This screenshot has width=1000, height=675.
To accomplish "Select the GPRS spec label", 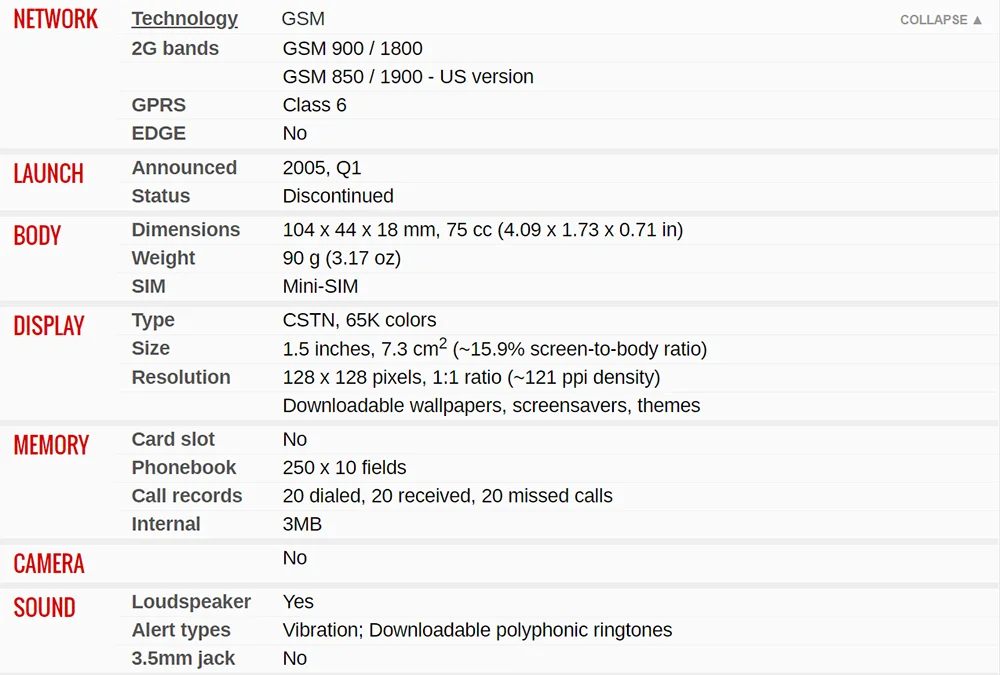I will [x=159, y=105].
